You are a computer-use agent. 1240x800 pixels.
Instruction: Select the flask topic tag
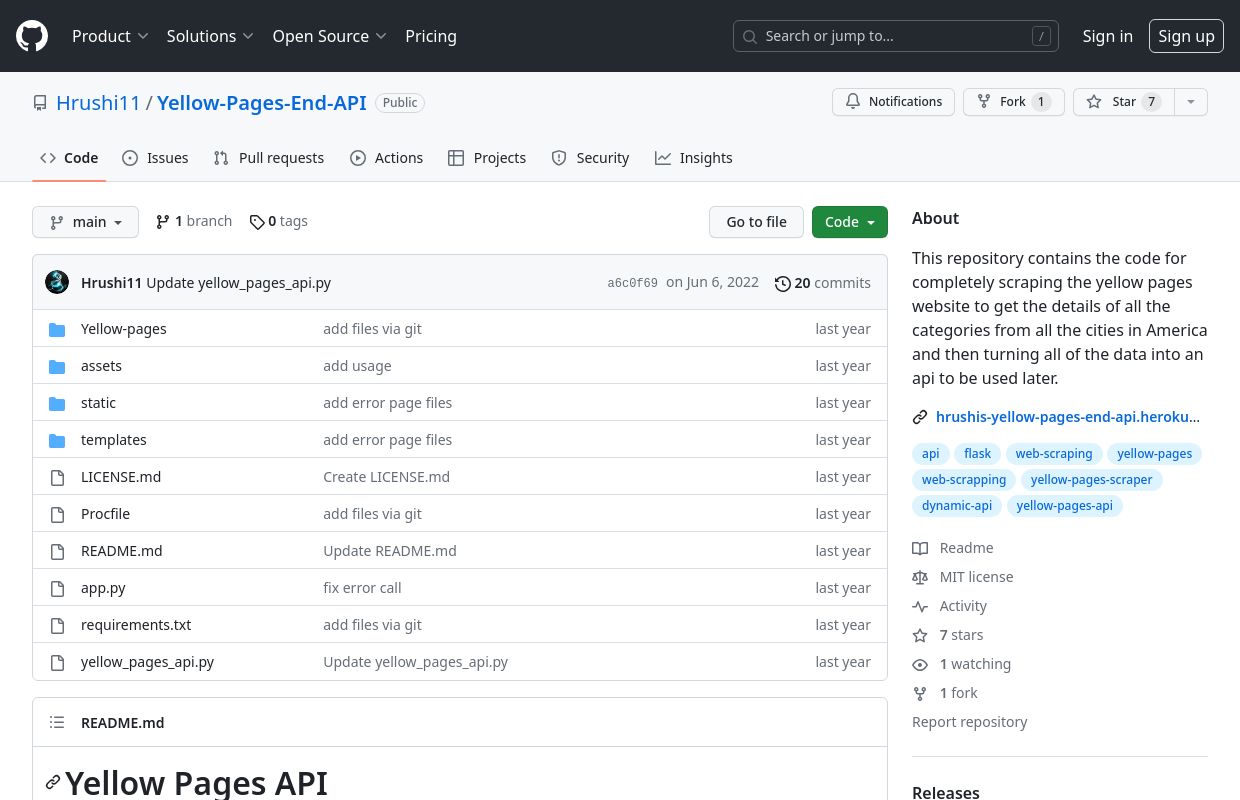[x=977, y=454]
